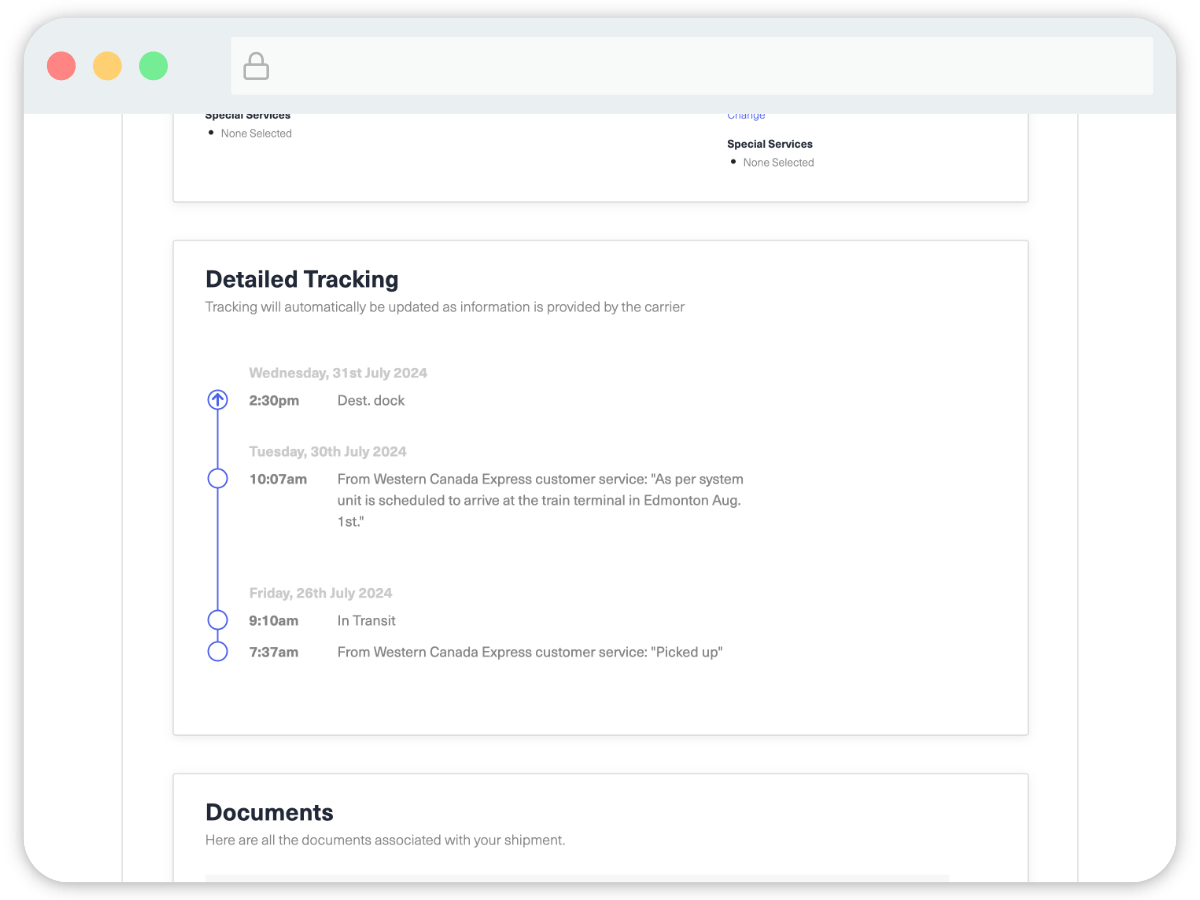Click the Tuesday, 30th July 2024 date label

pyautogui.click(x=328, y=452)
